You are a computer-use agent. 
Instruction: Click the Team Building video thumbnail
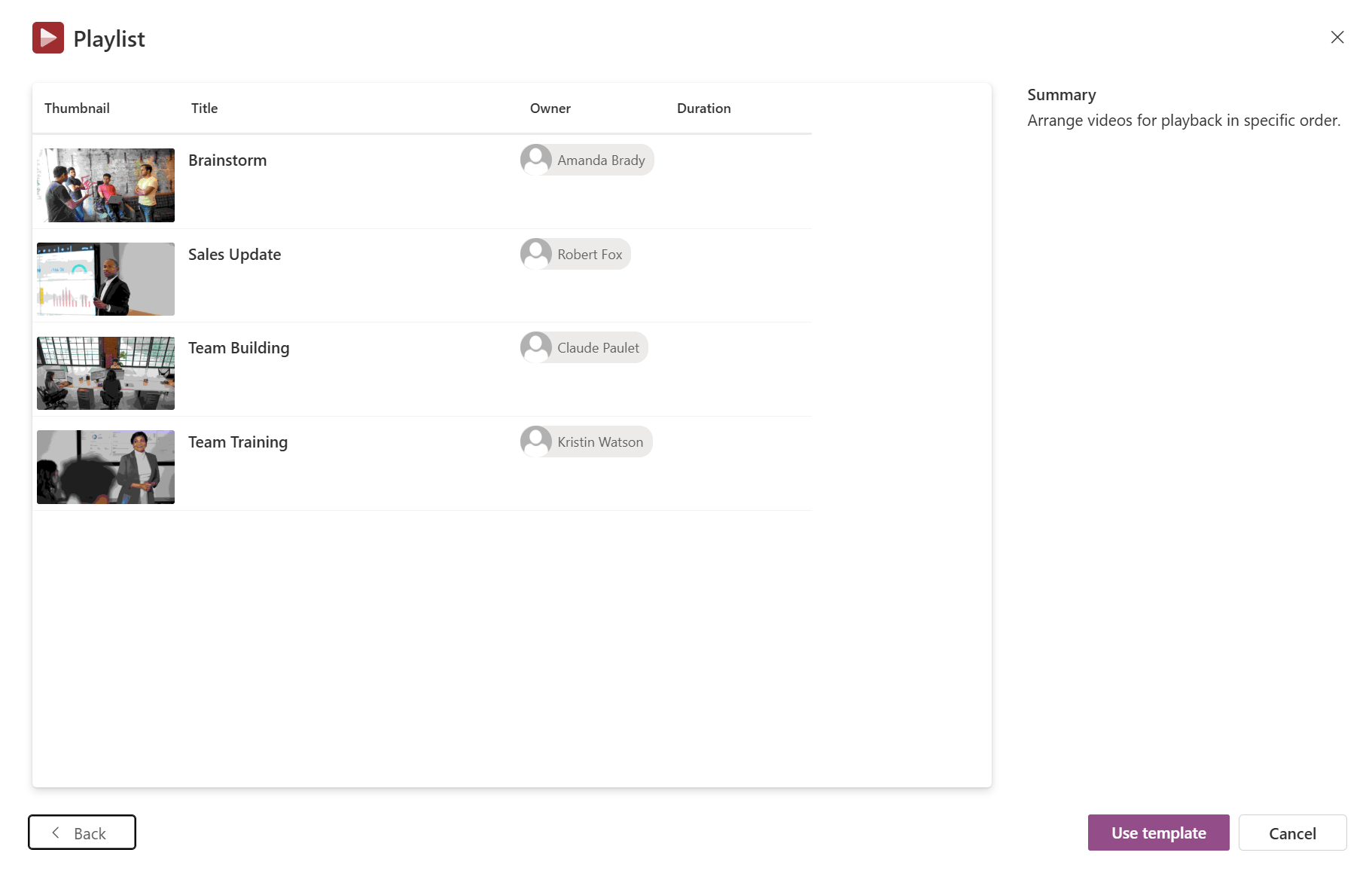(105, 373)
